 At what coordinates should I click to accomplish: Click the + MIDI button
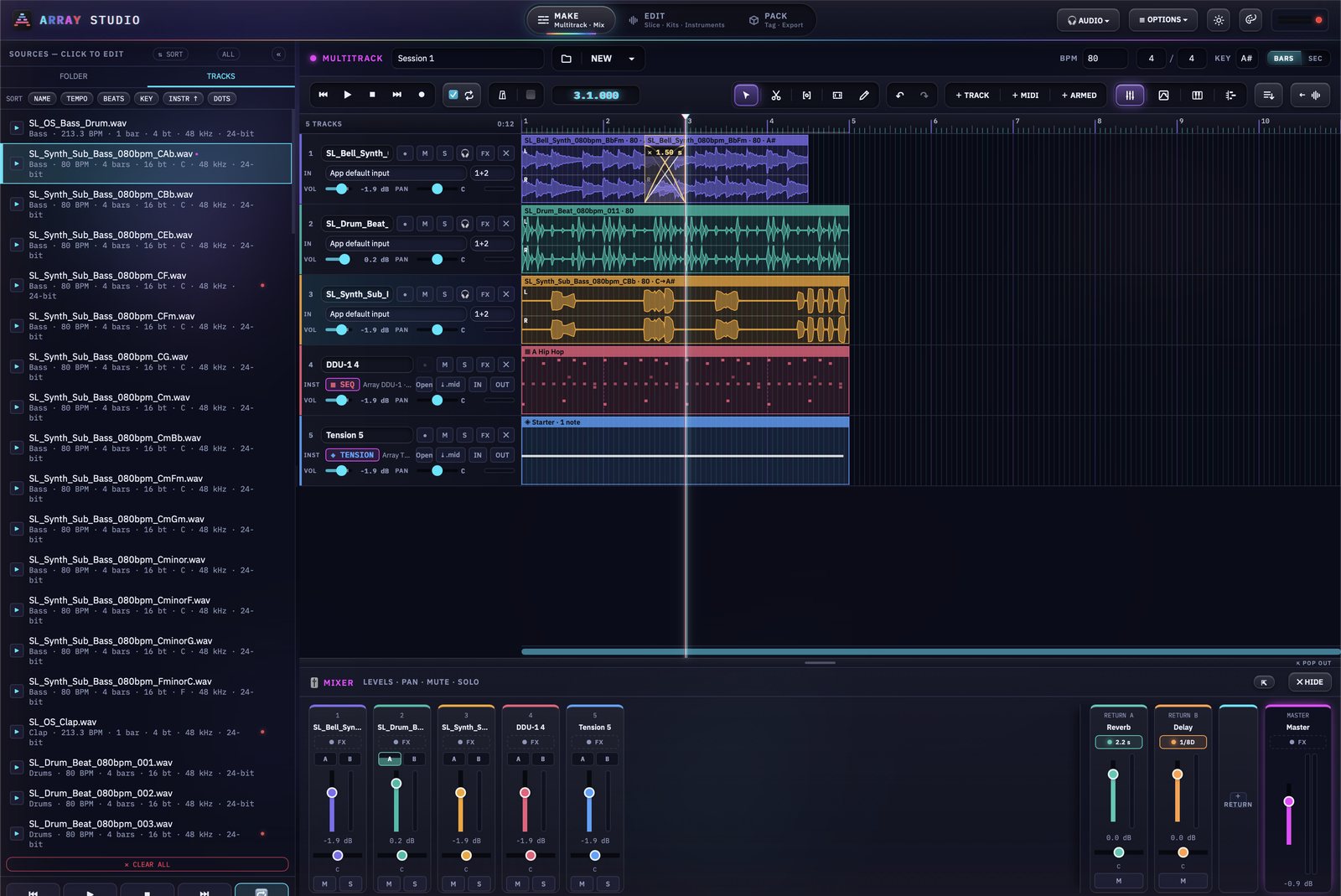click(1025, 96)
